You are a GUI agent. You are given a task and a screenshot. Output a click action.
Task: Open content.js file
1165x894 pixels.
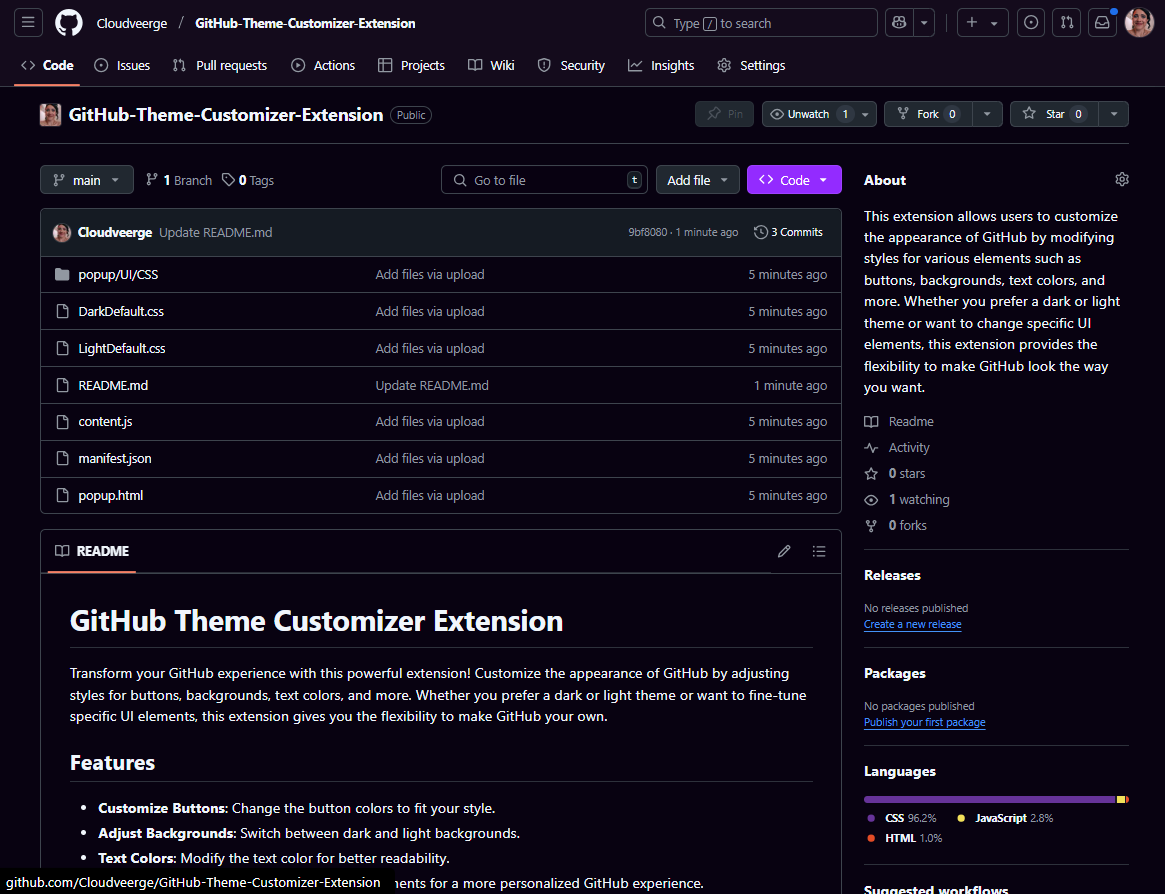[106, 421]
